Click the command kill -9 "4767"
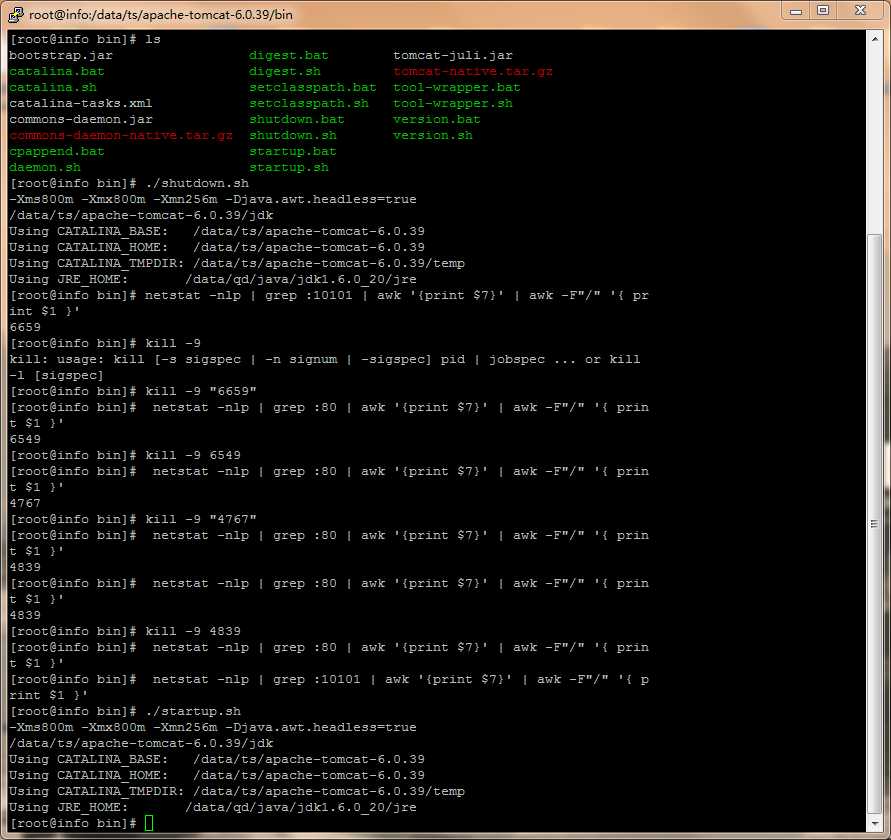Screen dimensions: 891x840 201,519
